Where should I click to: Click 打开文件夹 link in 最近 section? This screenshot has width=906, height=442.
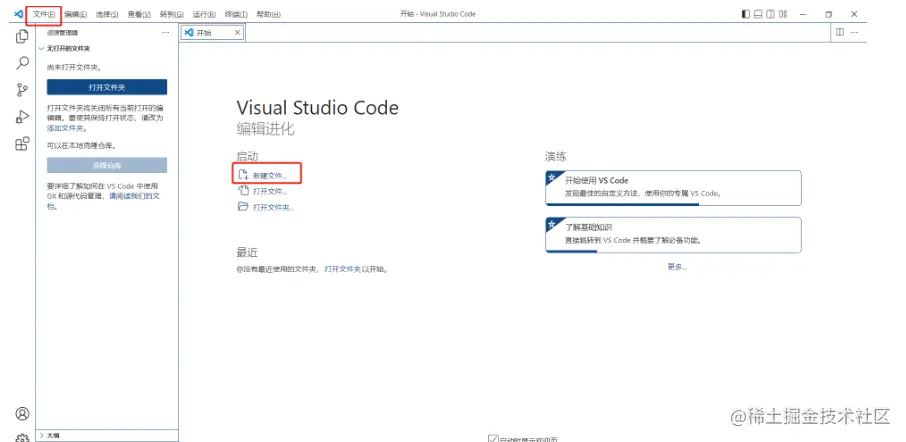click(x=343, y=269)
